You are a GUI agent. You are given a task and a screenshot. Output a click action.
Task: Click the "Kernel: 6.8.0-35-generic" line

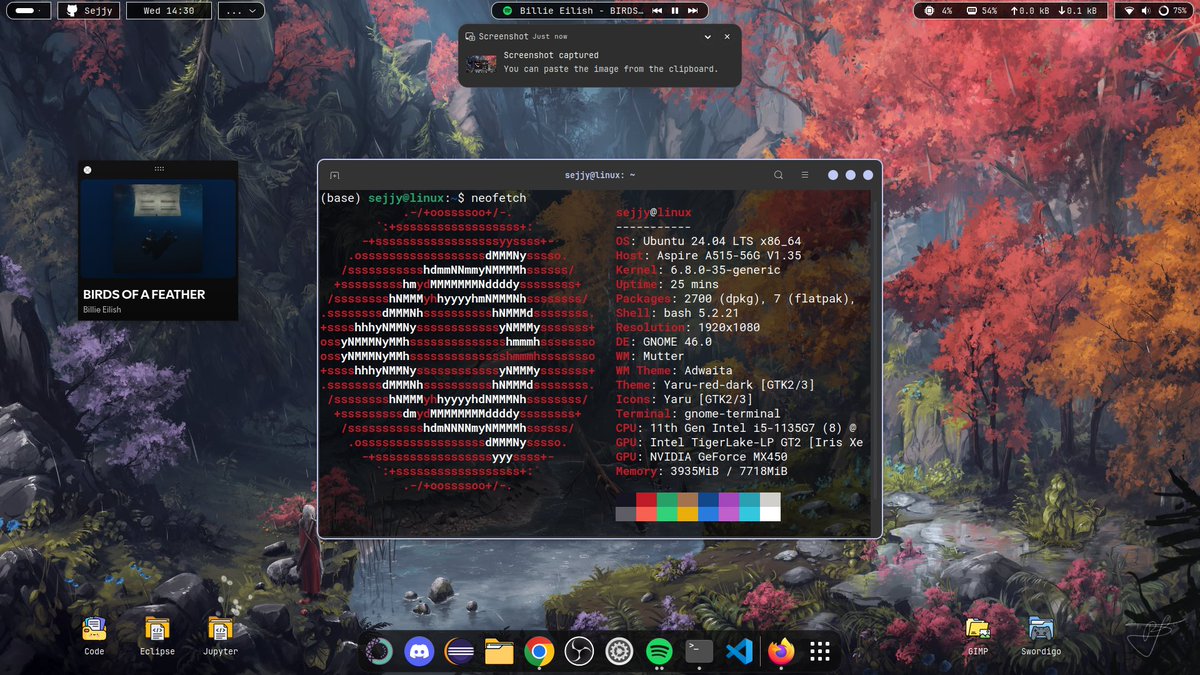click(x=698, y=270)
